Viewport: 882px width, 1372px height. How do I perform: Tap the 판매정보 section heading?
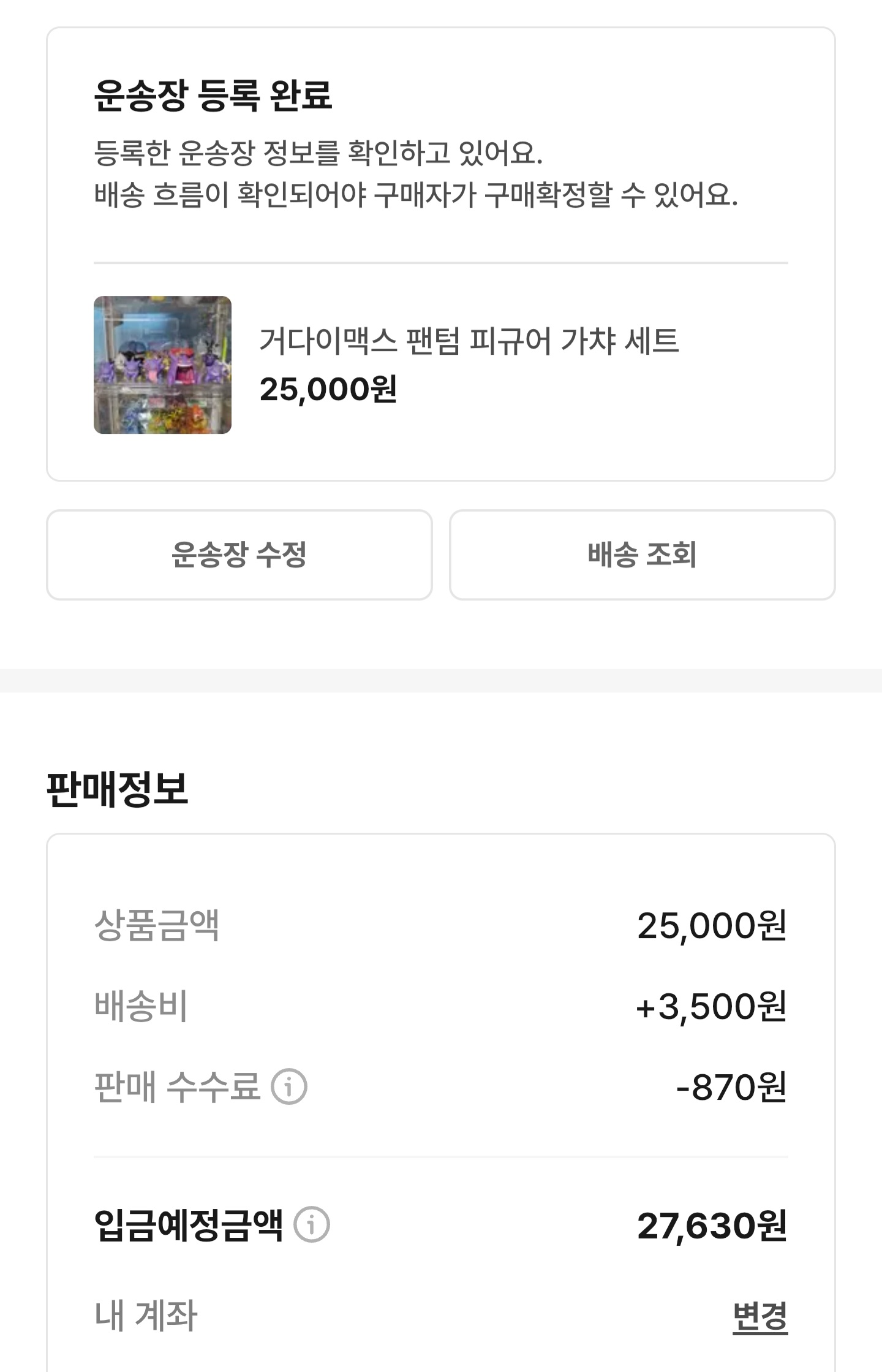click(117, 789)
